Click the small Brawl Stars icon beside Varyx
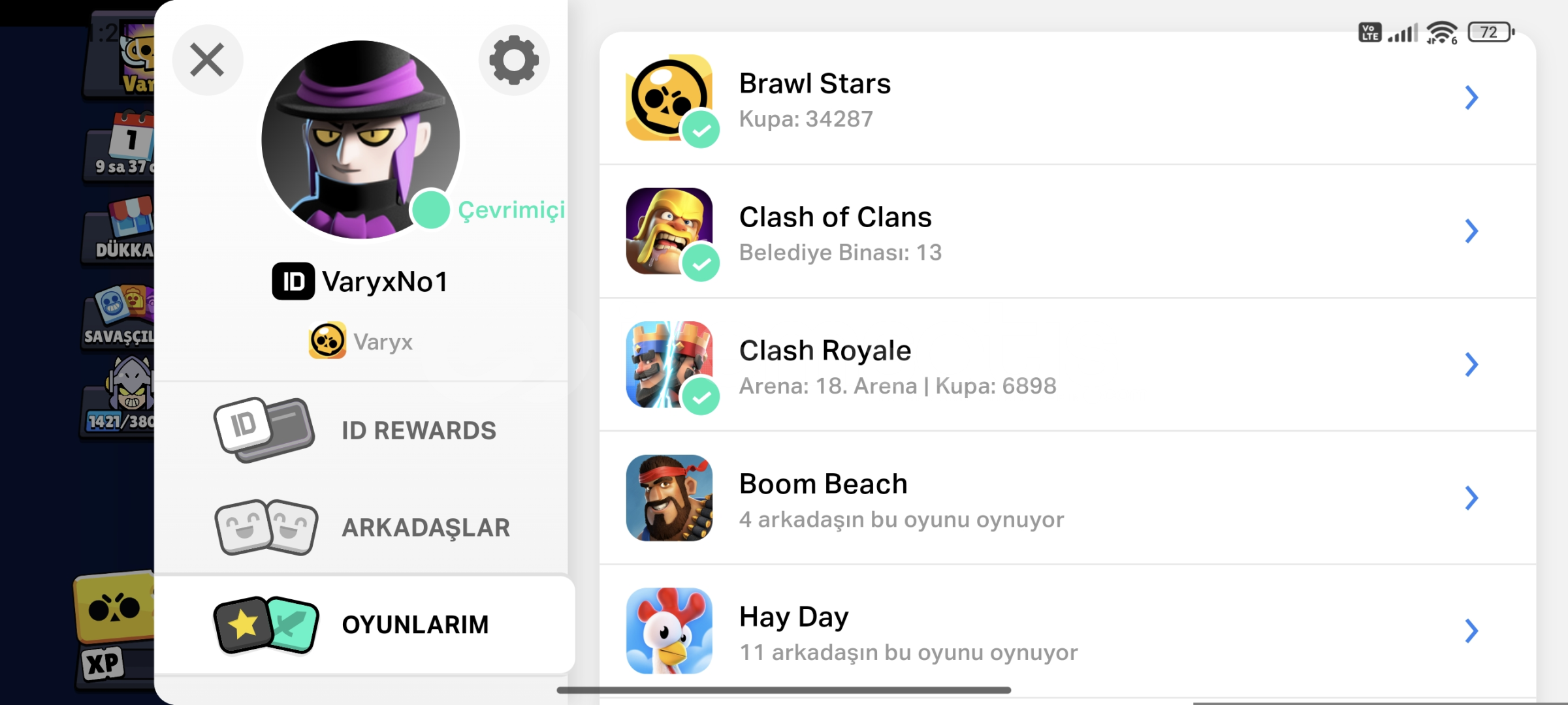1568x705 pixels. coord(327,341)
